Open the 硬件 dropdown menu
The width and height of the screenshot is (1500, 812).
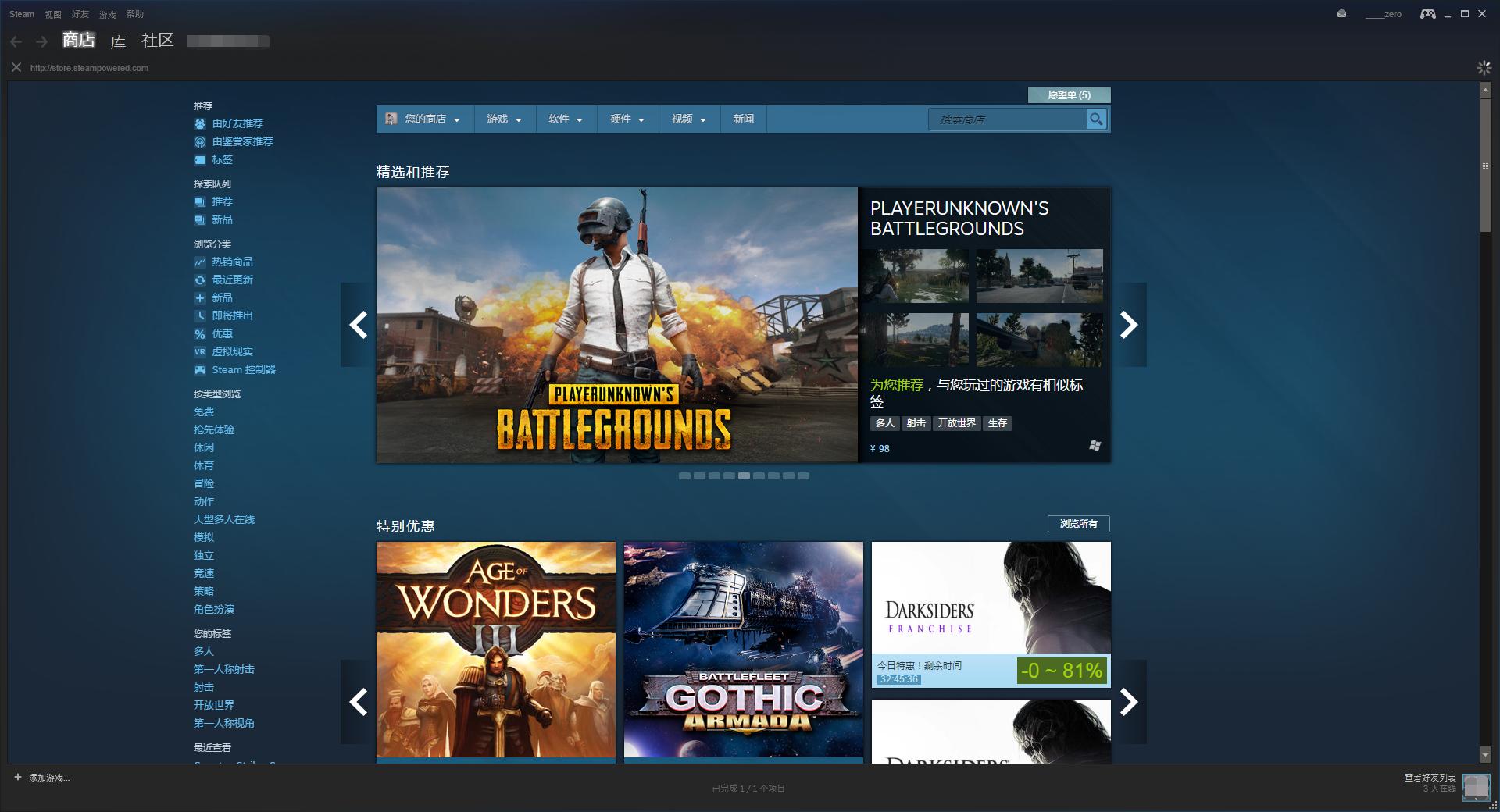[x=626, y=119]
